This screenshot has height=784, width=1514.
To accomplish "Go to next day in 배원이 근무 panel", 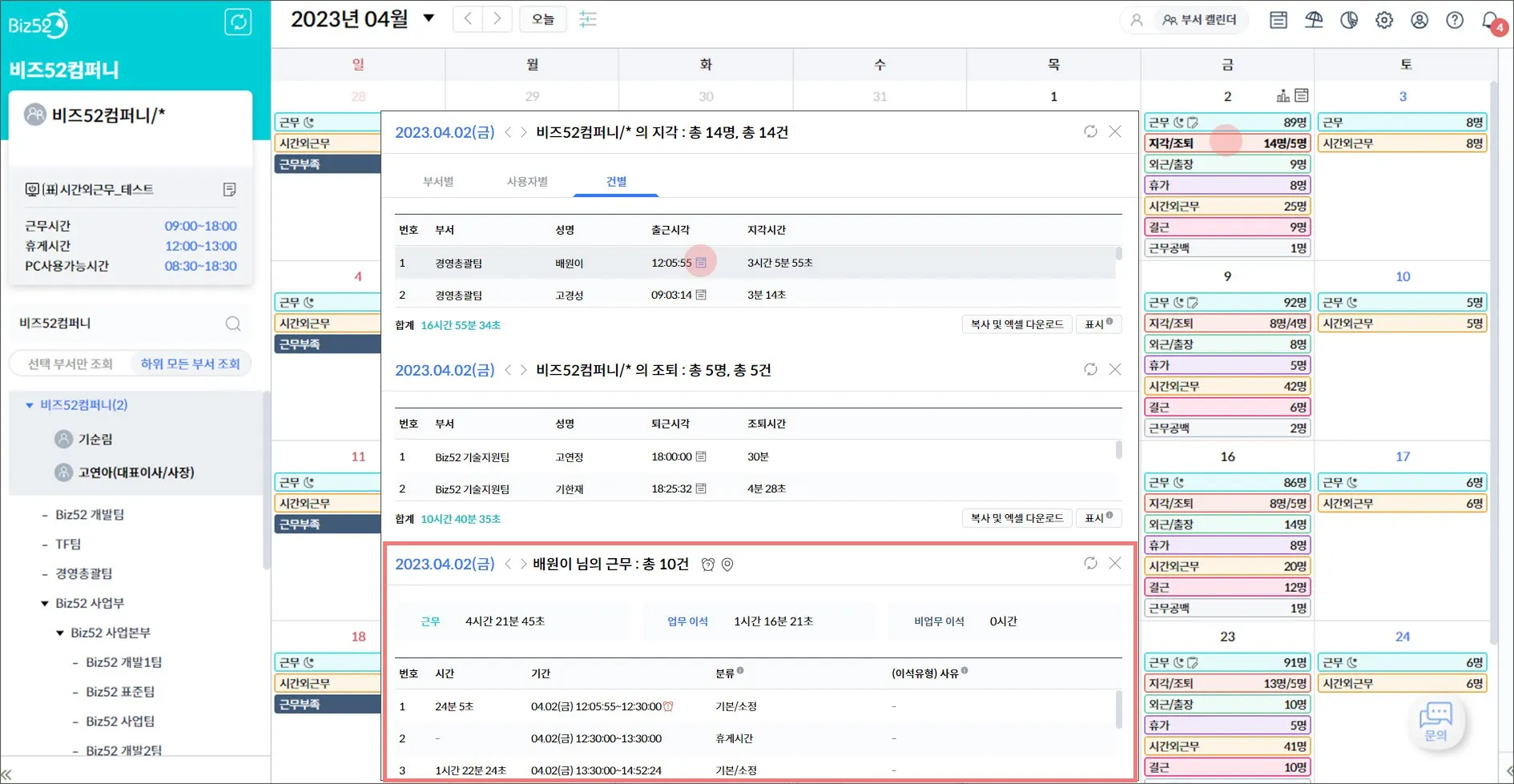I will (524, 564).
